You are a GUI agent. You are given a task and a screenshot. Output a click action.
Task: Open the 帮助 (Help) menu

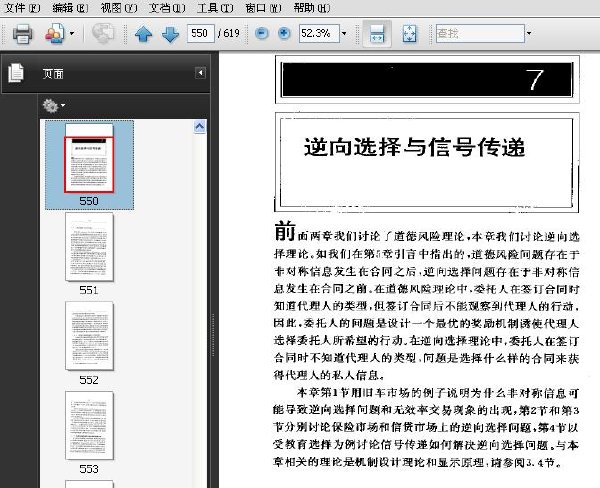(x=311, y=8)
